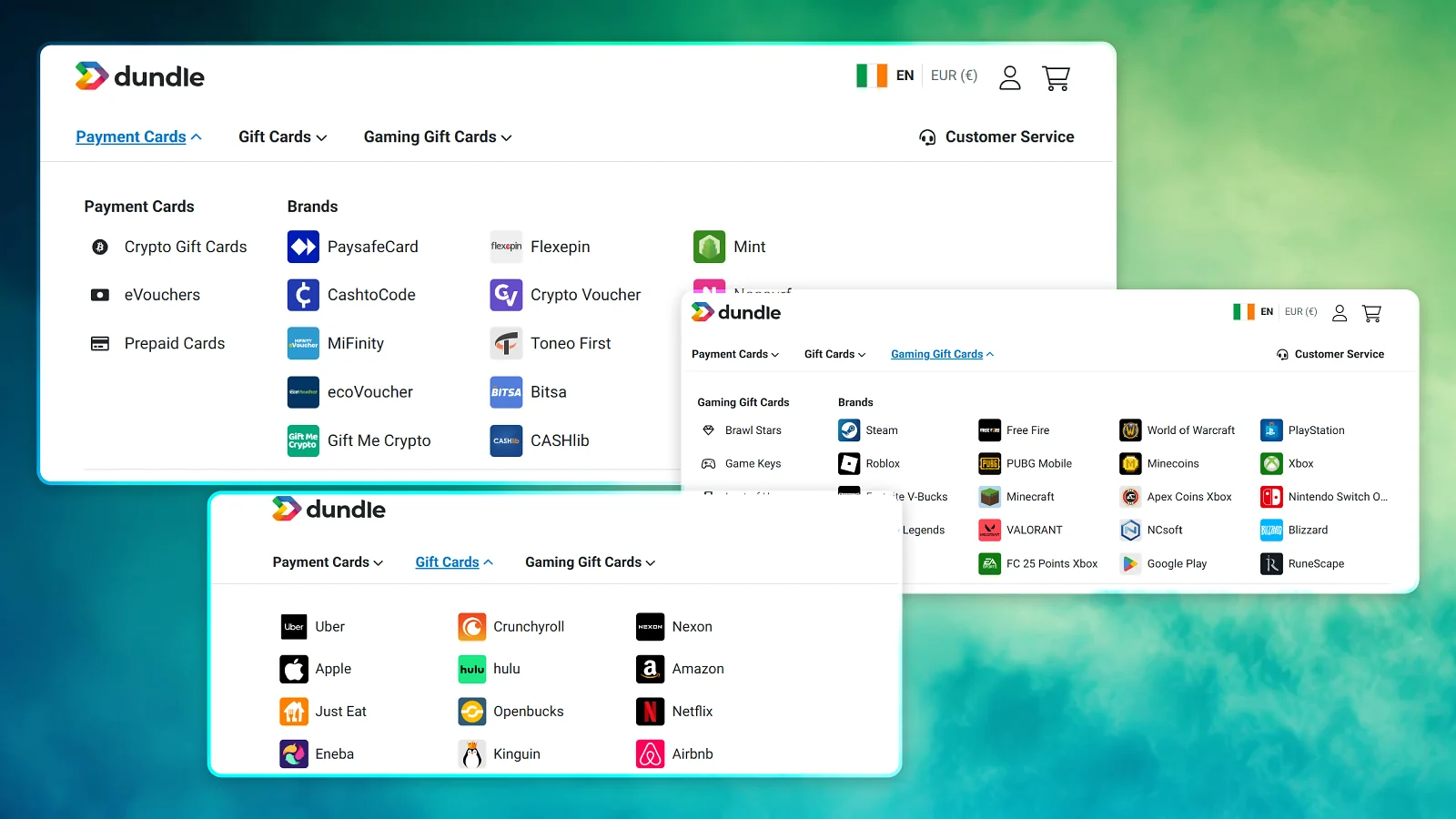Click ecoVoucher brand icon
Viewport: 1456px width, 819px height.
pos(303,392)
